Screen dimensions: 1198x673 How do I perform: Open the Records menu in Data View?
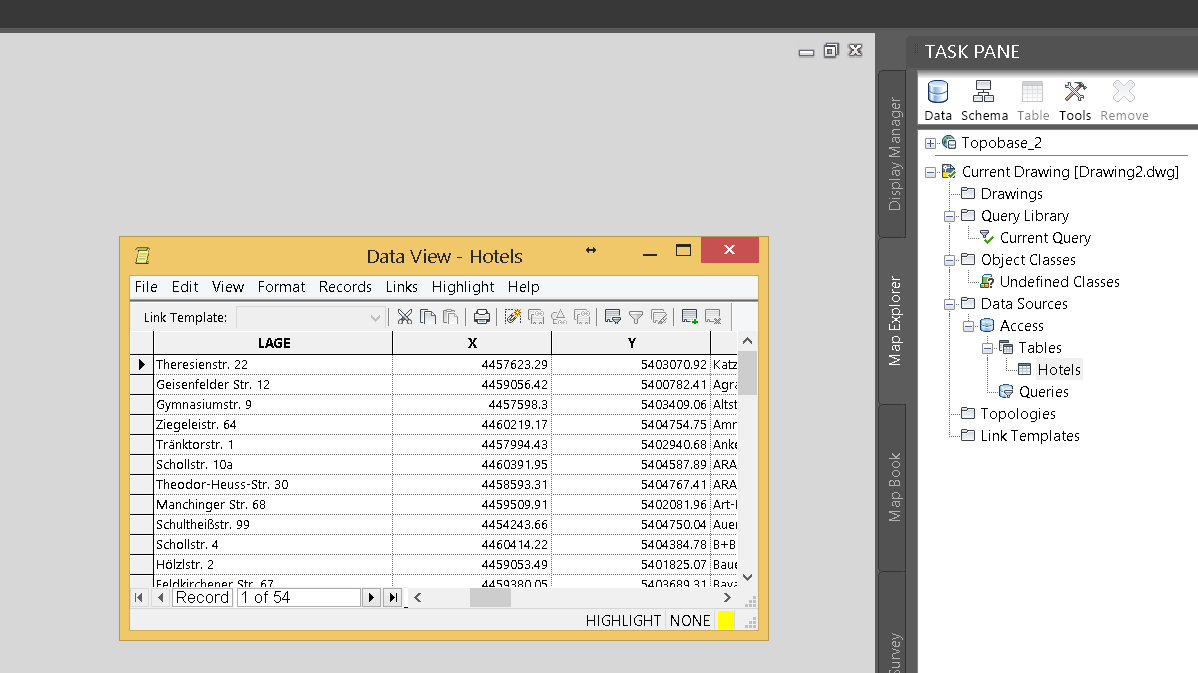[x=345, y=287]
